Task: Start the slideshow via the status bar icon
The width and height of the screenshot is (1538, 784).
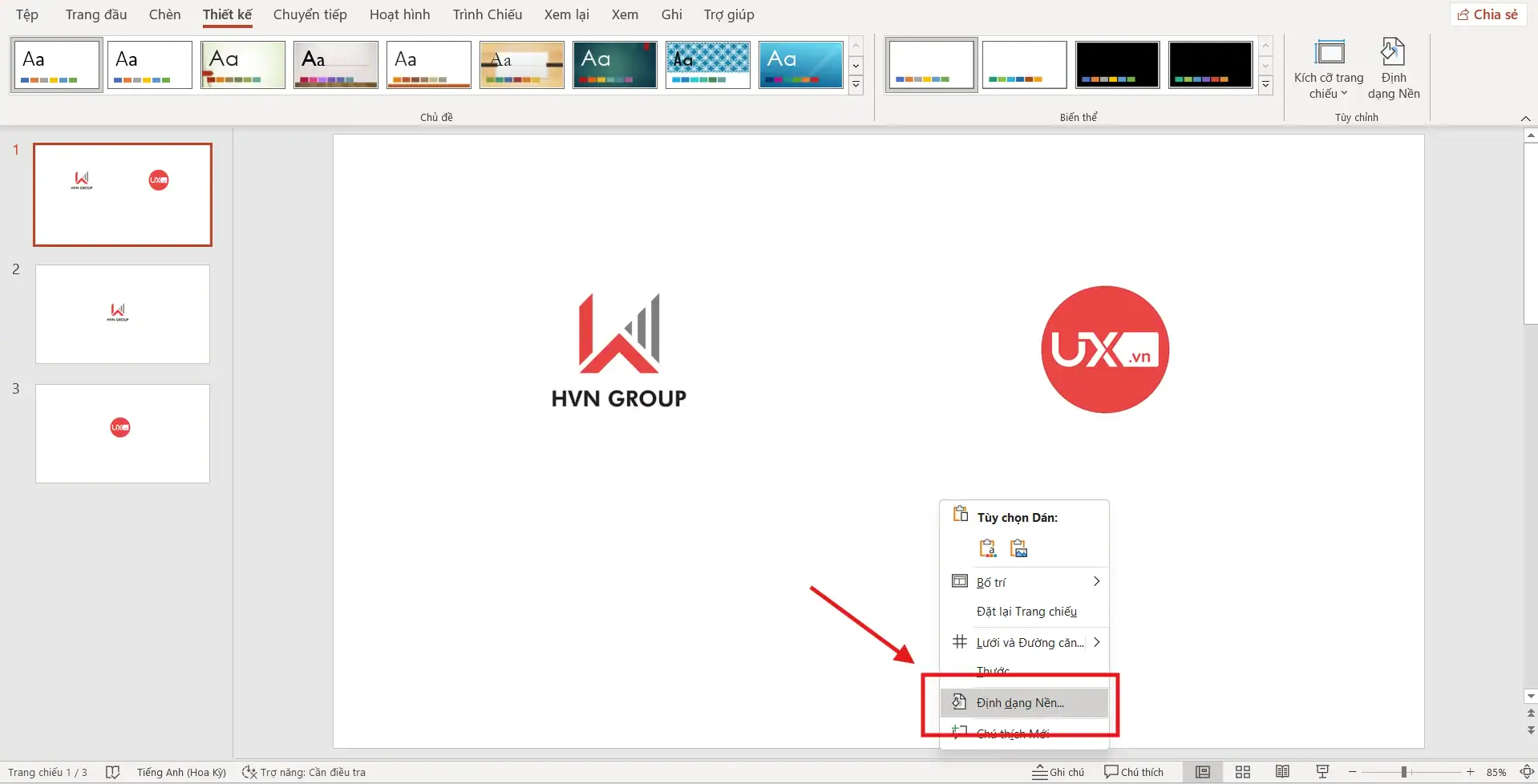Action: coord(1321,771)
